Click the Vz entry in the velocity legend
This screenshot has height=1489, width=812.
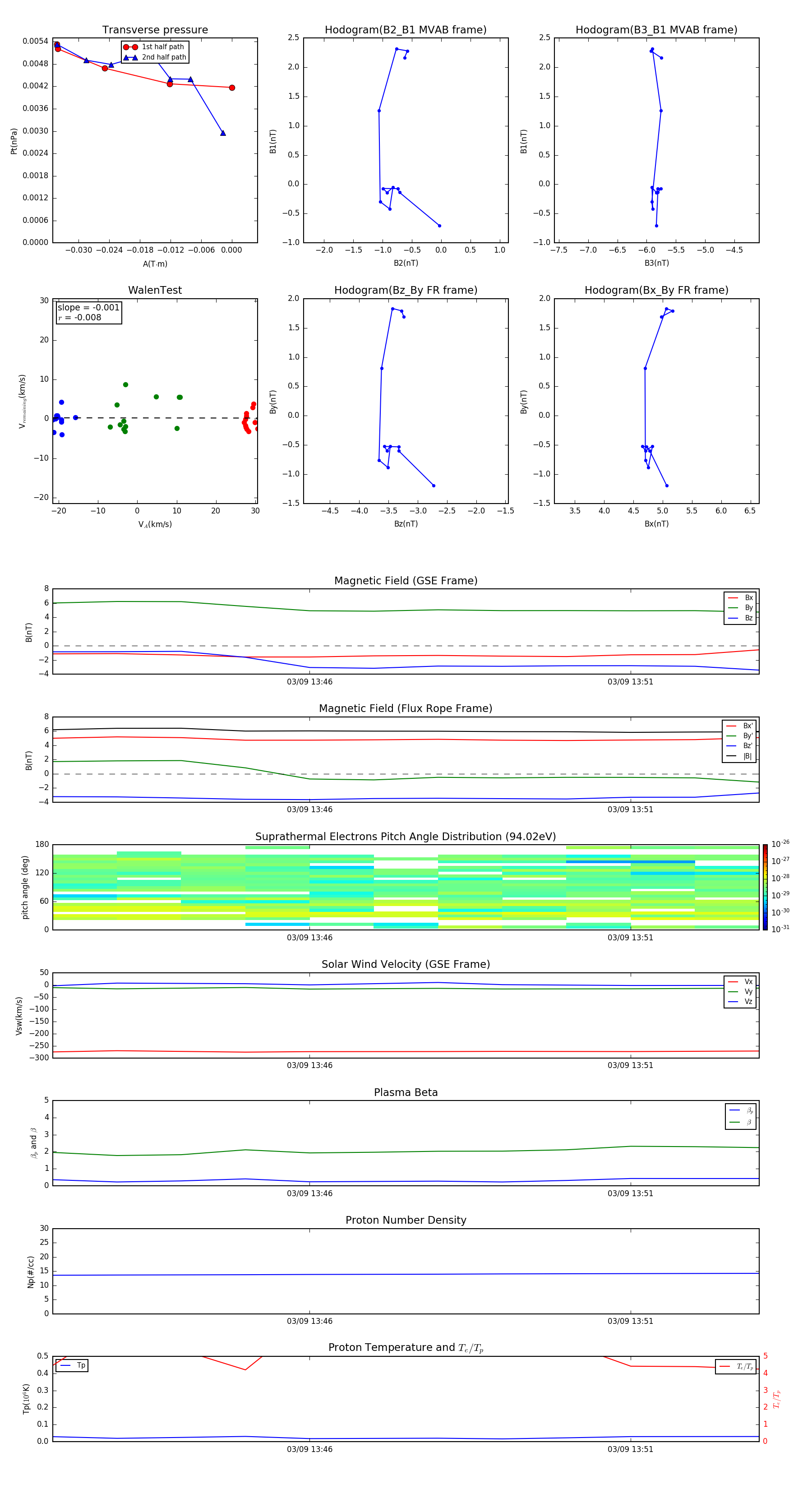point(740,1002)
